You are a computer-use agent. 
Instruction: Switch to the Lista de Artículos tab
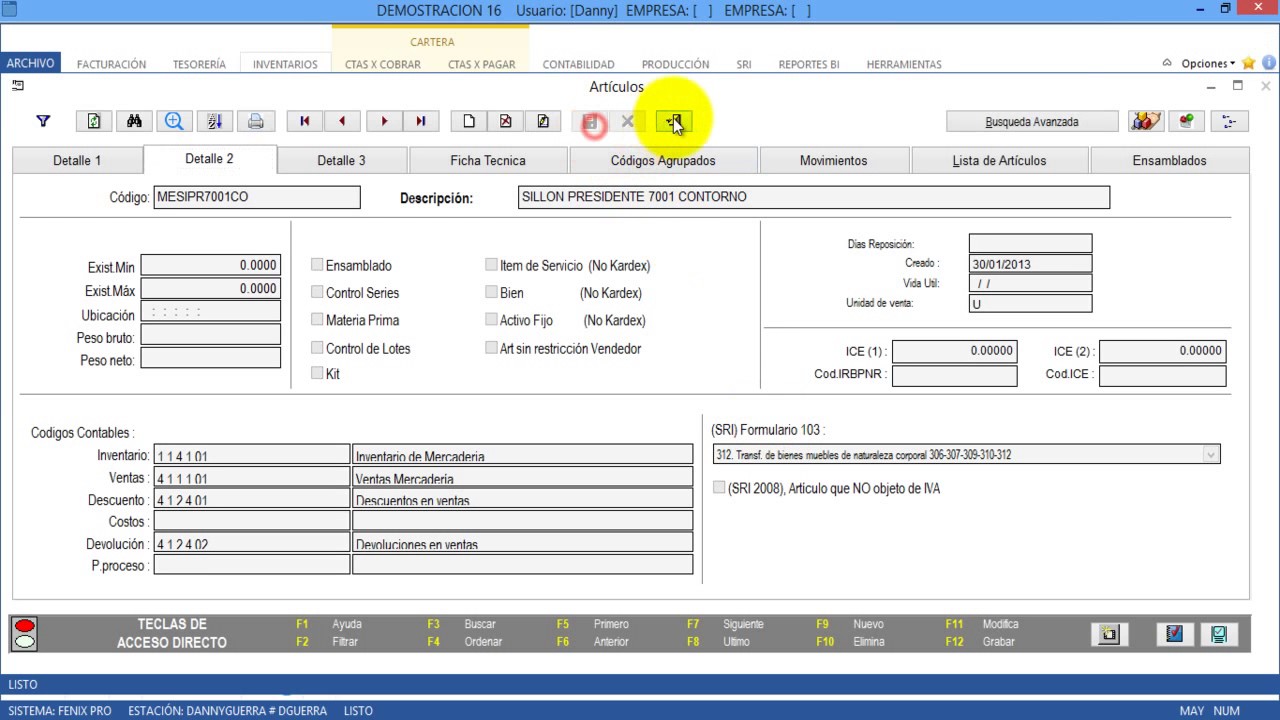pyautogui.click(x=999, y=160)
